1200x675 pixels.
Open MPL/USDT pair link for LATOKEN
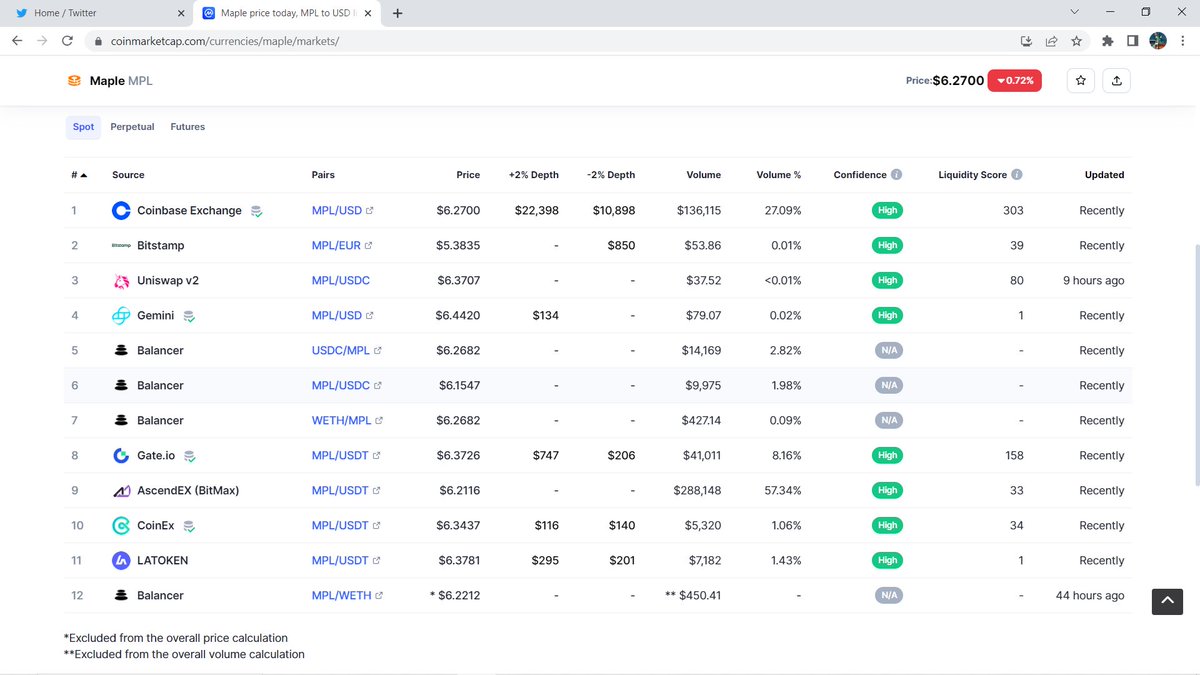pos(346,561)
